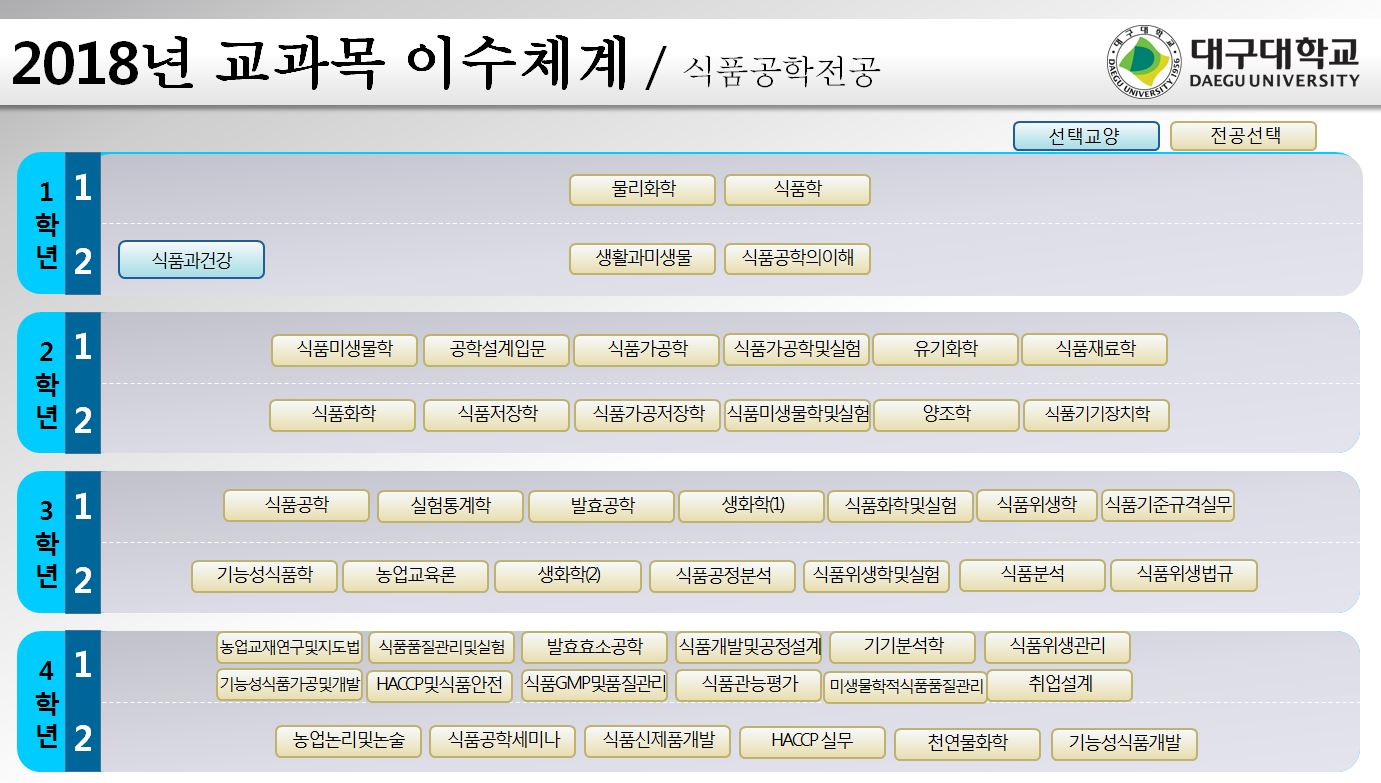Click the HACCP및식품안전 course box
The width and height of the screenshot is (1381, 783).
click(440, 686)
